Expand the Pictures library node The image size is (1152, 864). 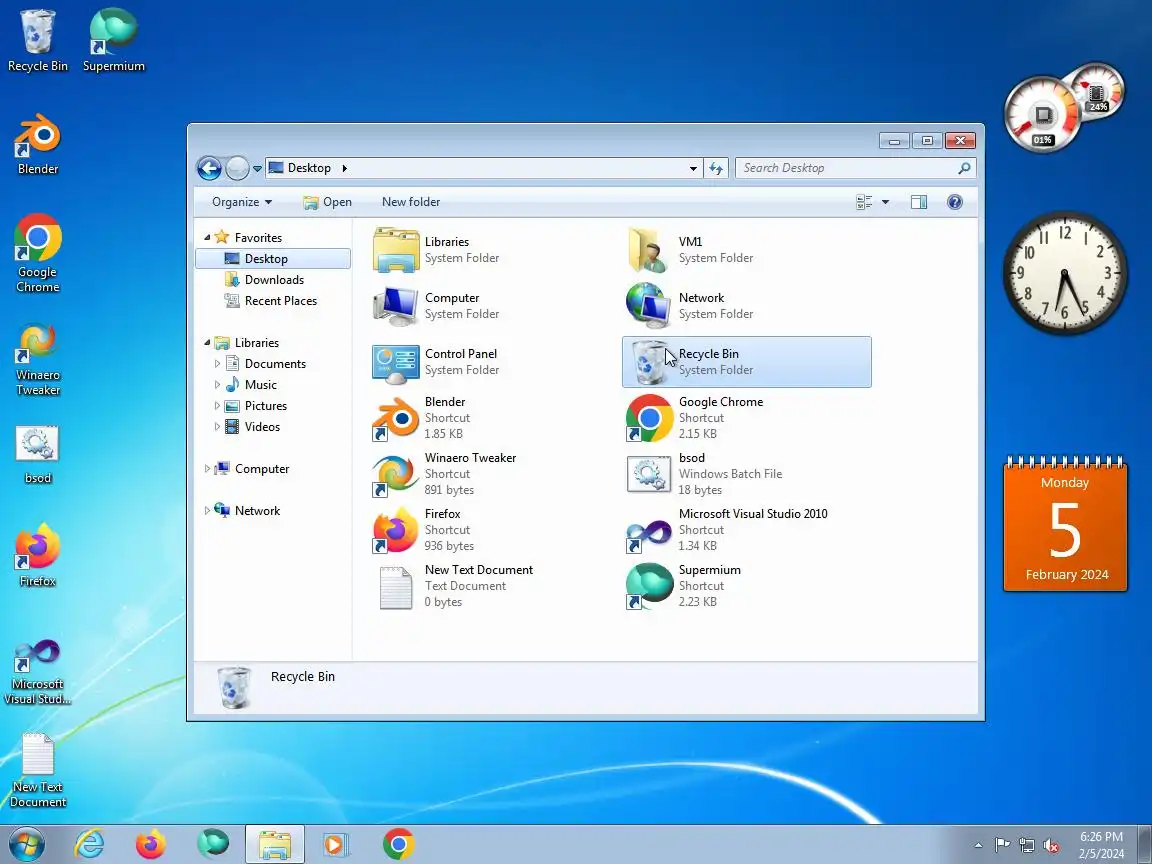click(x=217, y=406)
